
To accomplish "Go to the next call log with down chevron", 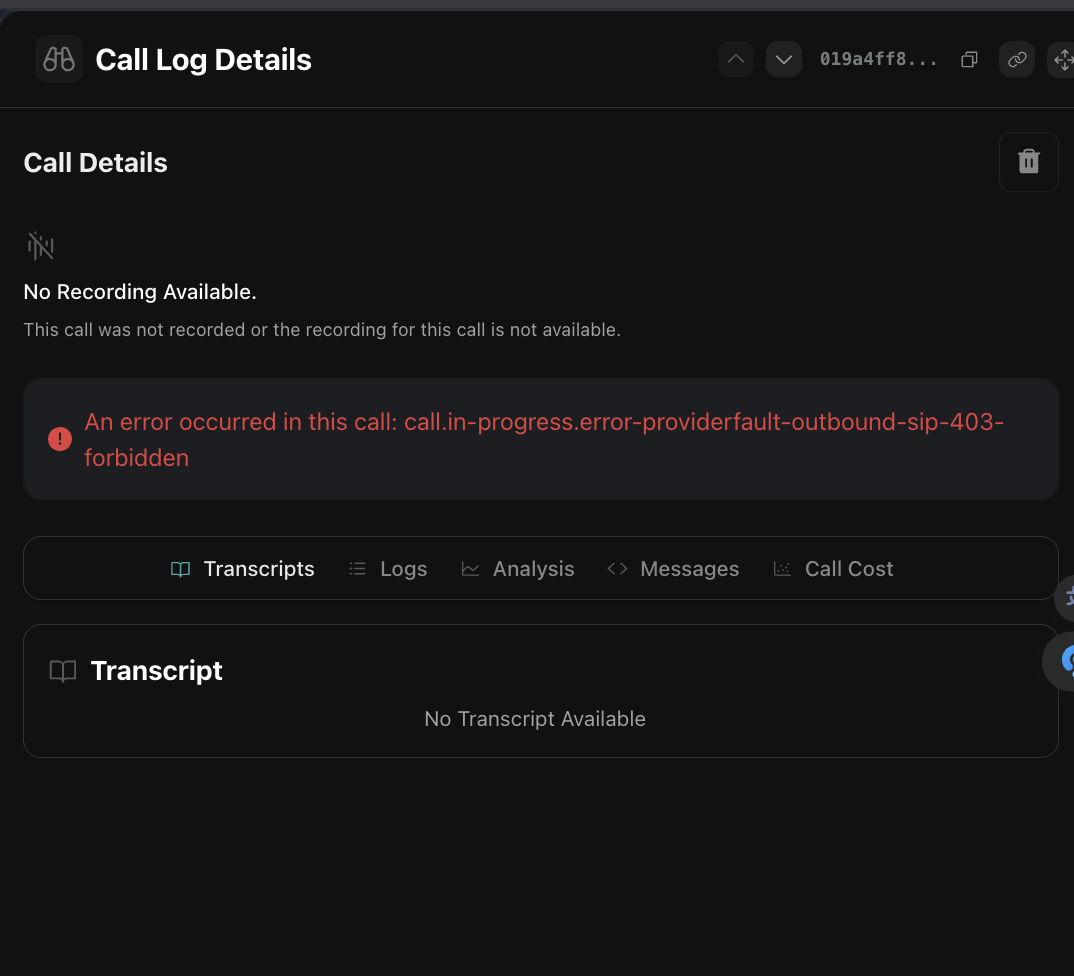I will [x=784, y=60].
